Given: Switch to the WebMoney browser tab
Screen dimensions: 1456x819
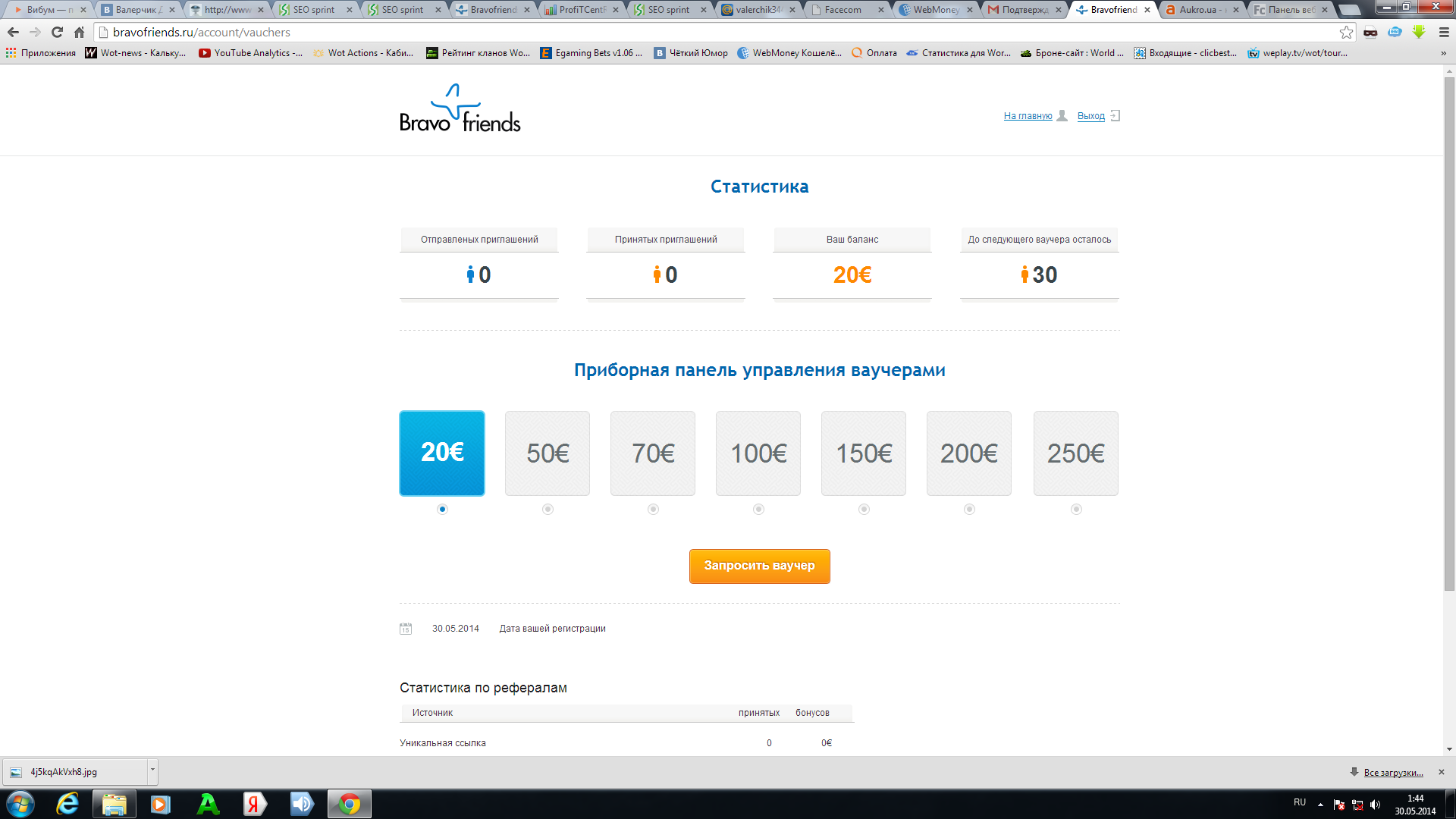Looking at the screenshot, I should [936, 10].
